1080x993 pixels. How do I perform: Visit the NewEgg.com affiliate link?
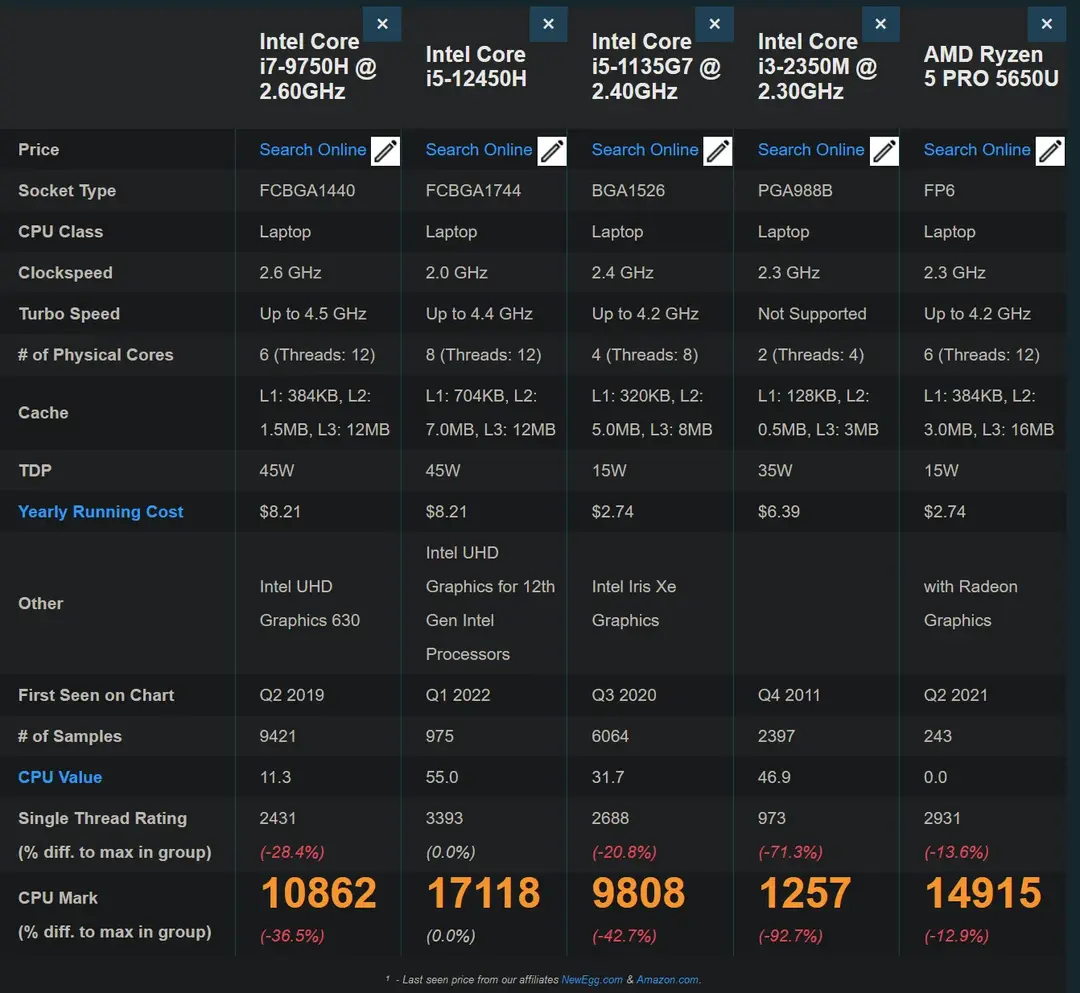591,979
